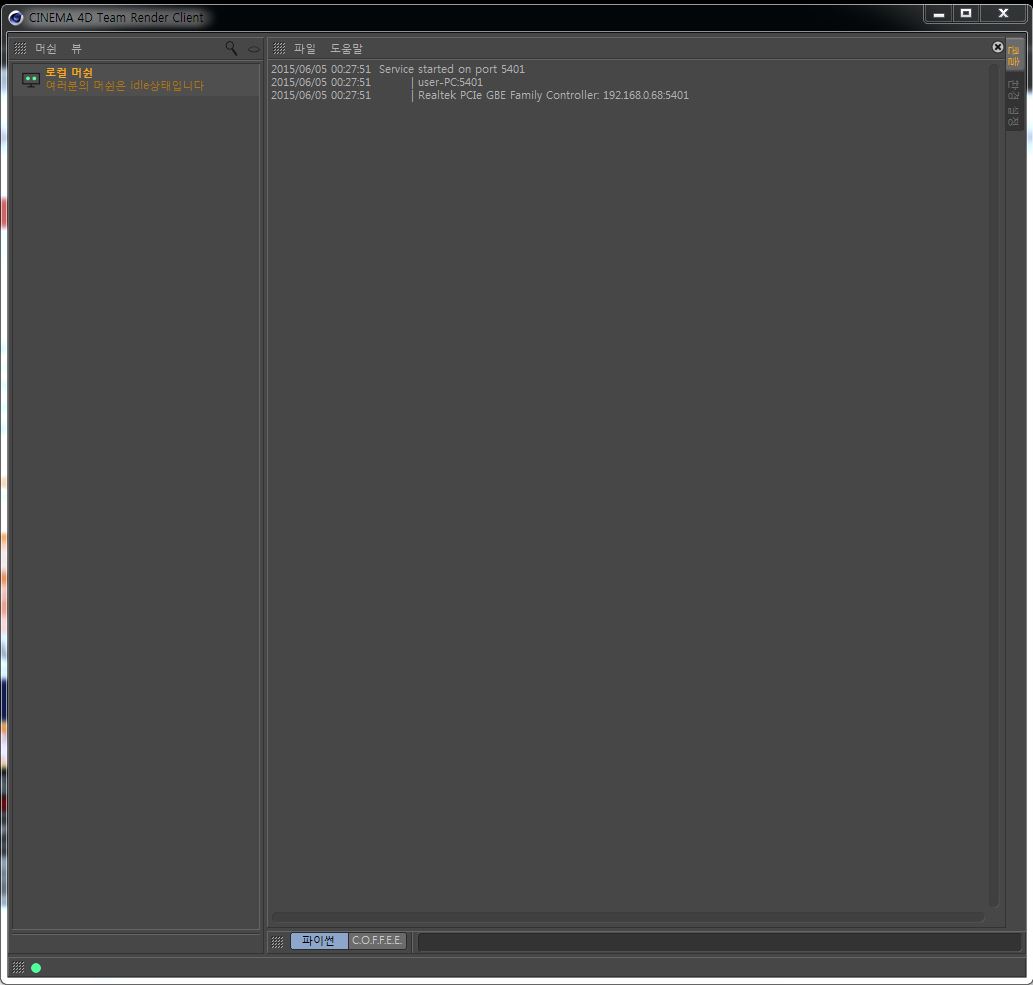Image resolution: width=1033 pixels, height=985 pixels.
Task: Select the 로컬 머쉰 entry in machine list
Action: (136, 79)
